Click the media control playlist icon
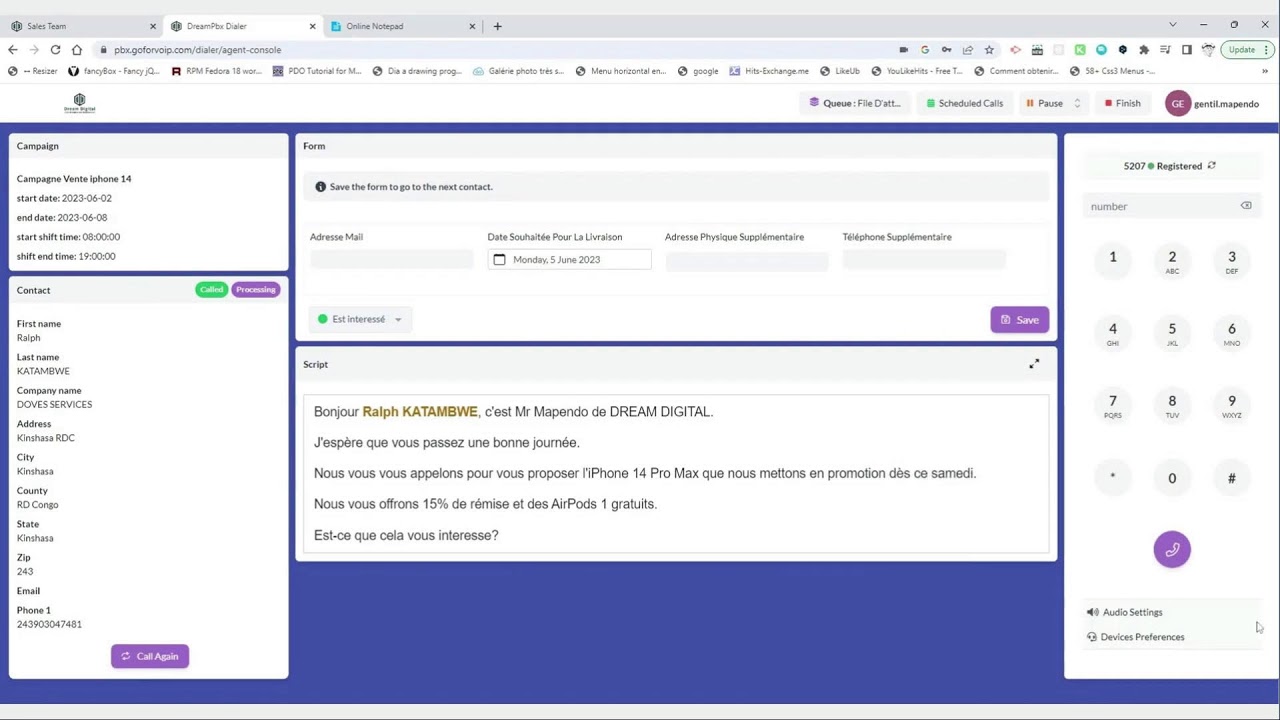 pos(1165,49)
